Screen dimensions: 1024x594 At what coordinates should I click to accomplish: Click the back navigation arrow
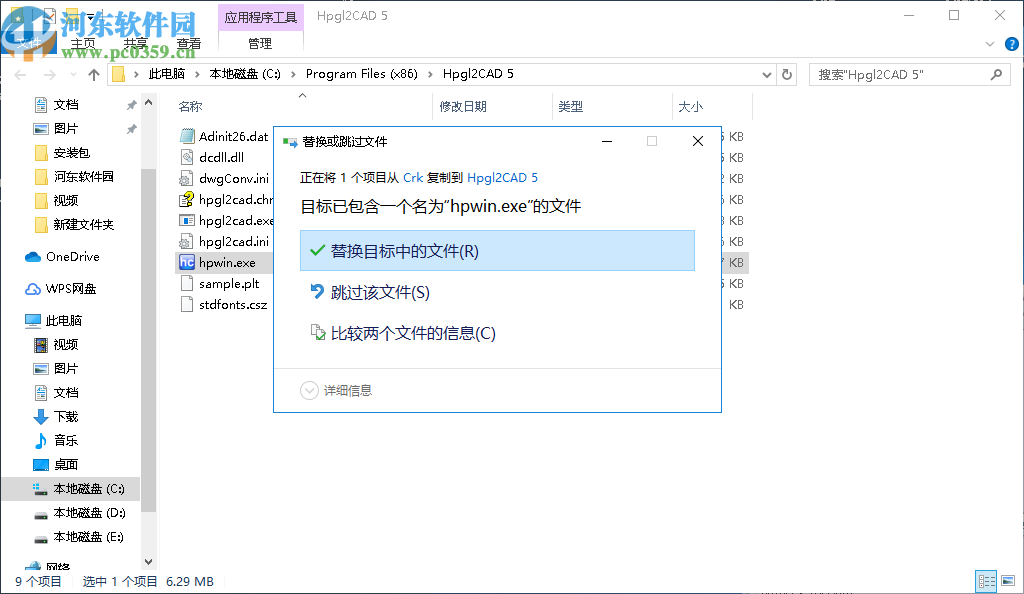pos(20,73)
